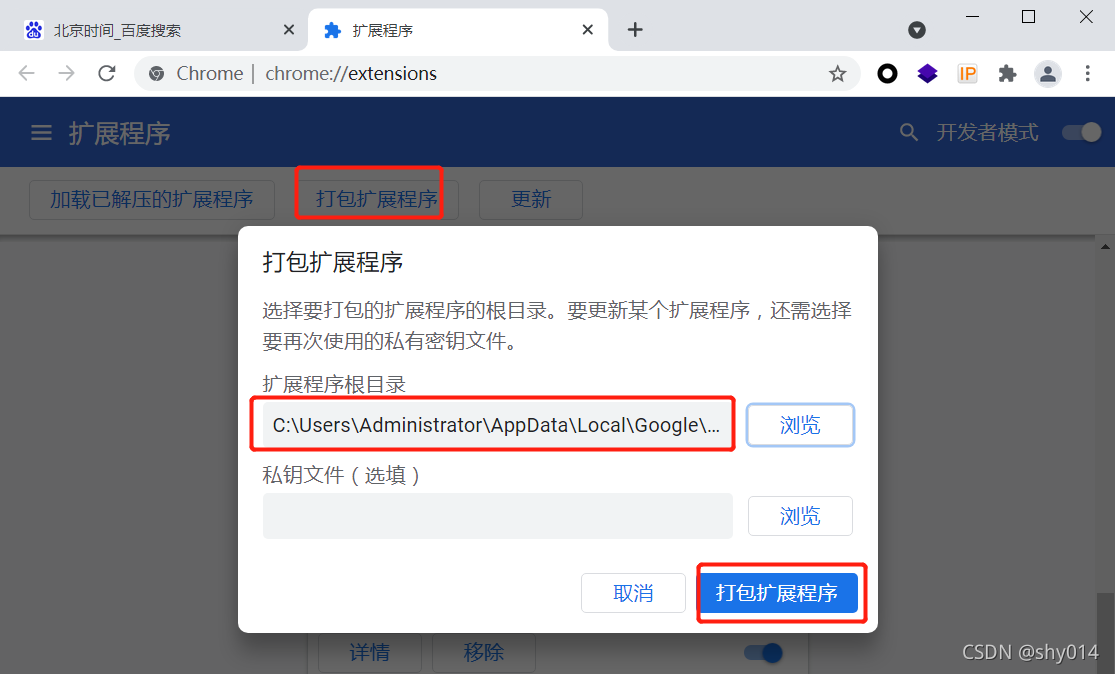Screen dimensions: 1115x674
Task: Click 浏览 next to the extension root directory
Action: 800,425
